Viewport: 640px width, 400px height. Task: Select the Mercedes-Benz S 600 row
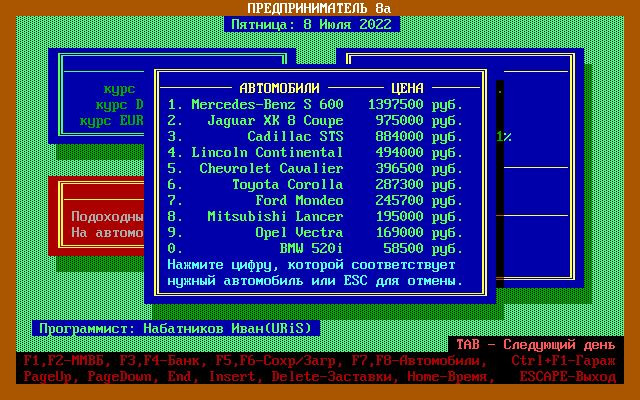coord(315,104)
